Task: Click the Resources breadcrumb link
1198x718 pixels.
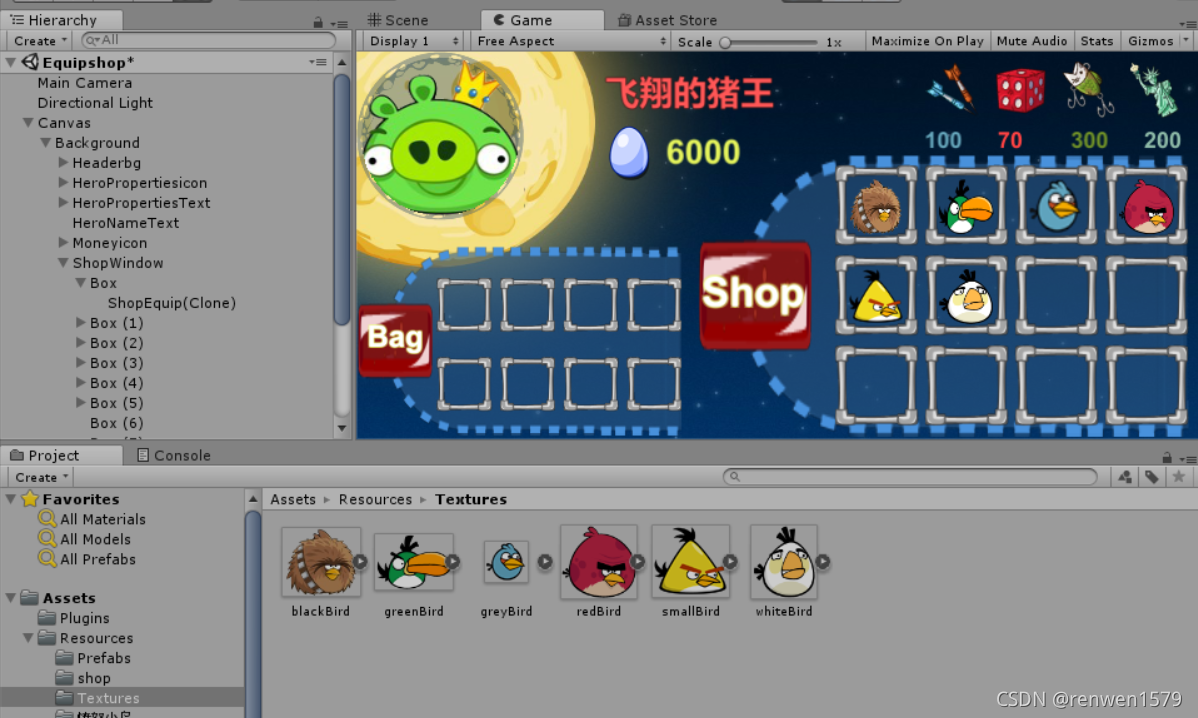Action: point(375,500)
